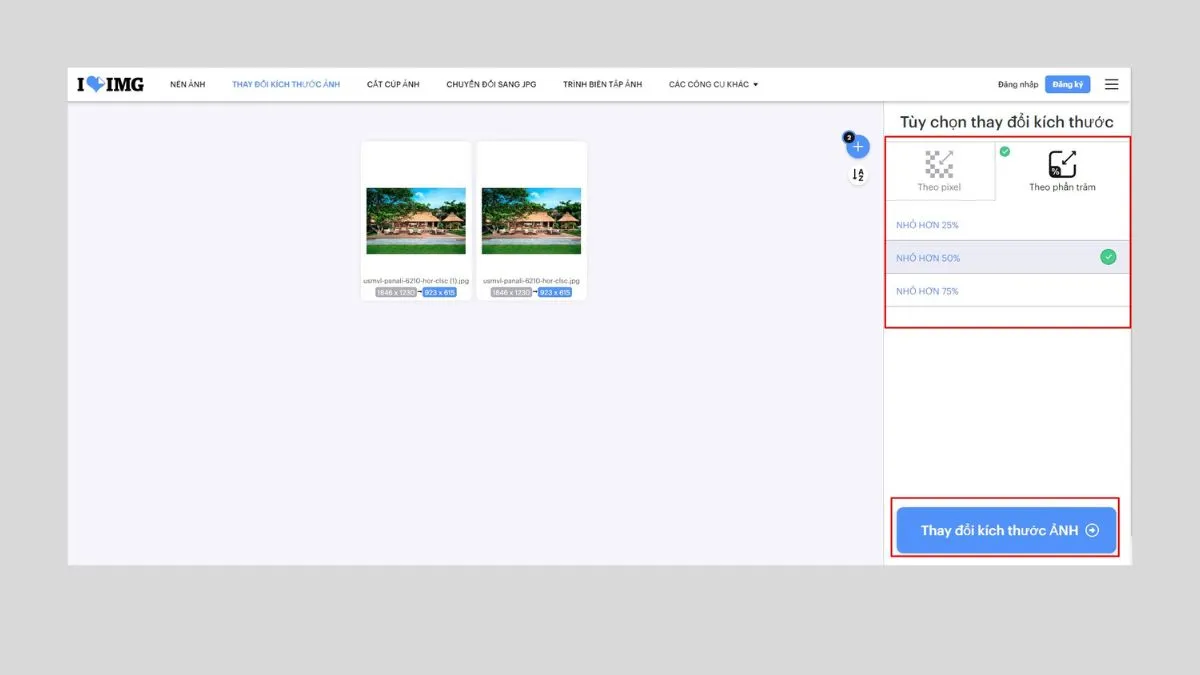Sort images alphabetically with the A-Z icon
This screenshot has width=1200, height=675.
pyautogui.click(x=858, y=175)
